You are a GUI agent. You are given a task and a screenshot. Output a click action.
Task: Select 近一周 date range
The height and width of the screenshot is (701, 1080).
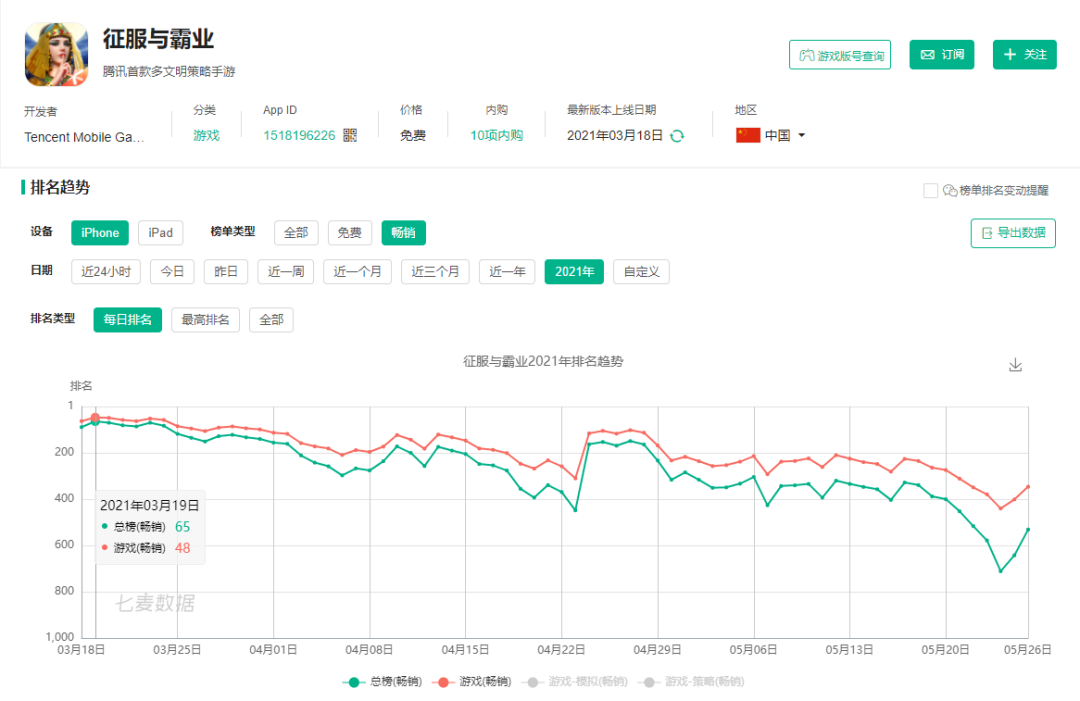[x=286, y=271]
